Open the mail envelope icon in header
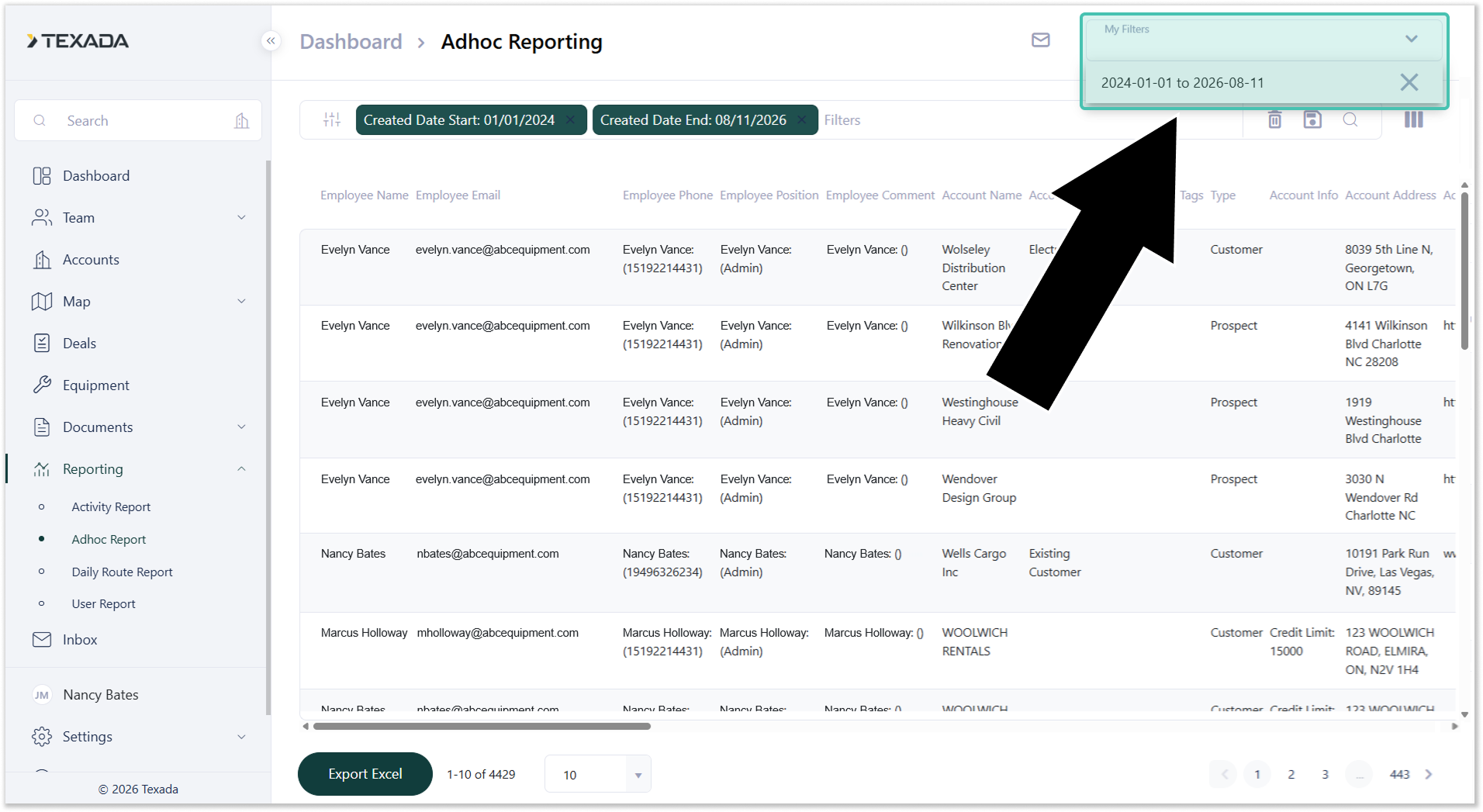 (x=1041, y=40)
